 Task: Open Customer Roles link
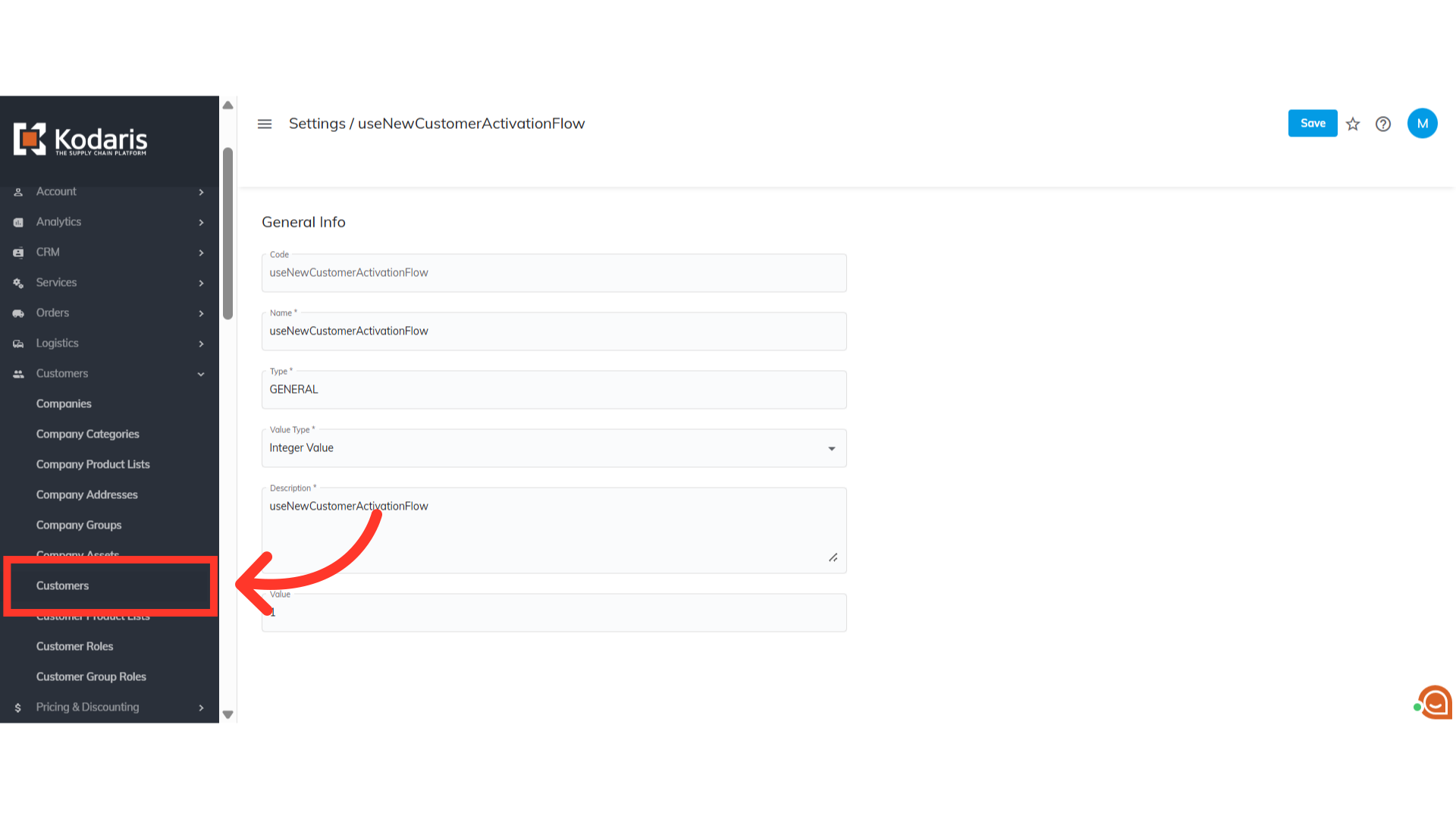(74, 646)
